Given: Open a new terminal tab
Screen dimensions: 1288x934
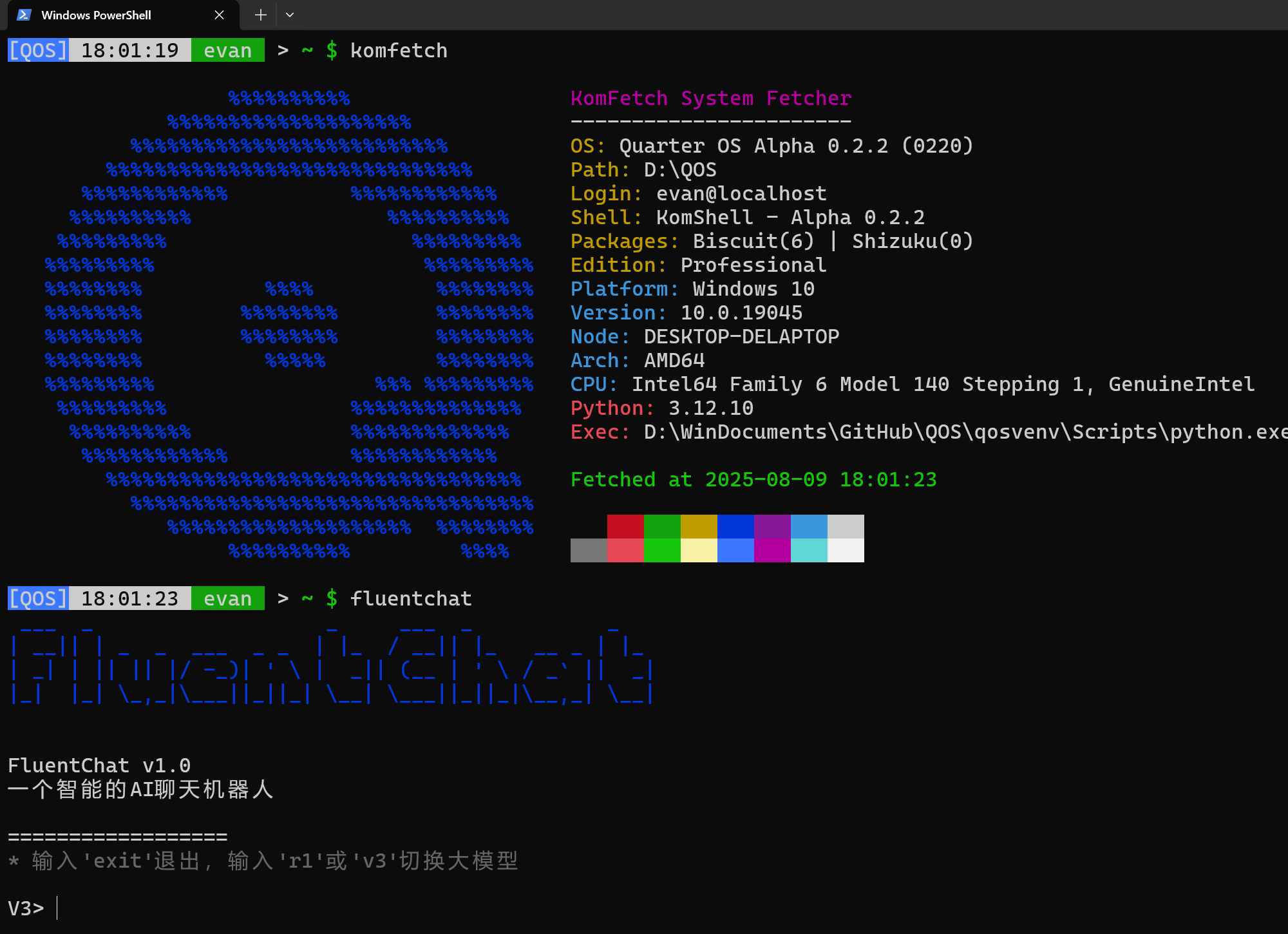Looking at the screenshot, I should [x=260, y=15].
